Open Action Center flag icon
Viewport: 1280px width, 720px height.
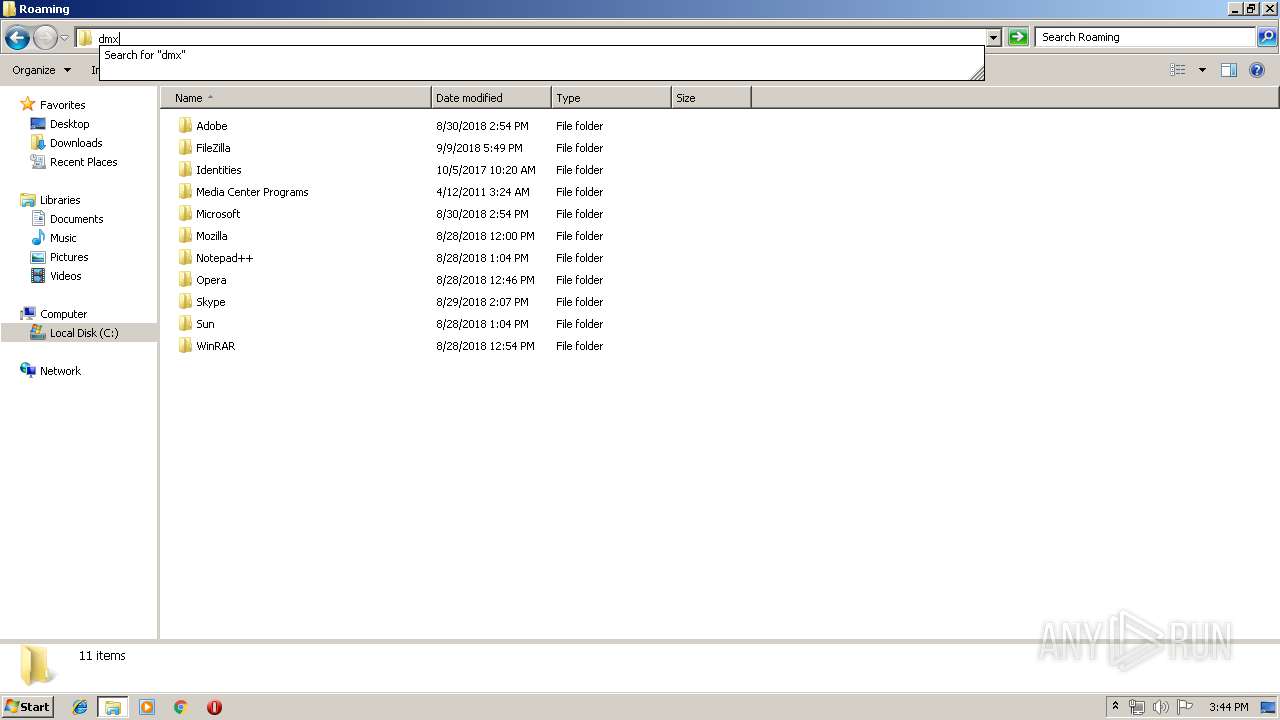coord(1185,707)
